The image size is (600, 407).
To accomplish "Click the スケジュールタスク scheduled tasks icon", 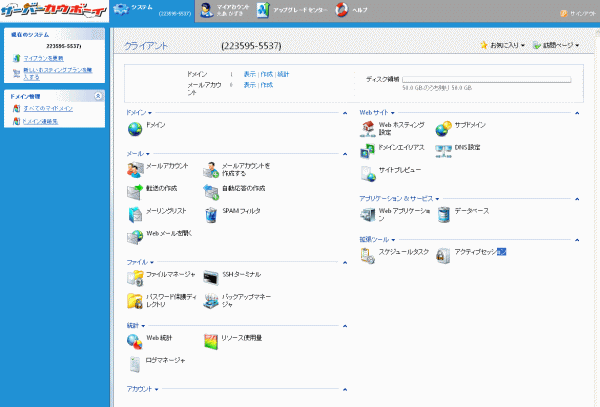I will pos(368,253).
